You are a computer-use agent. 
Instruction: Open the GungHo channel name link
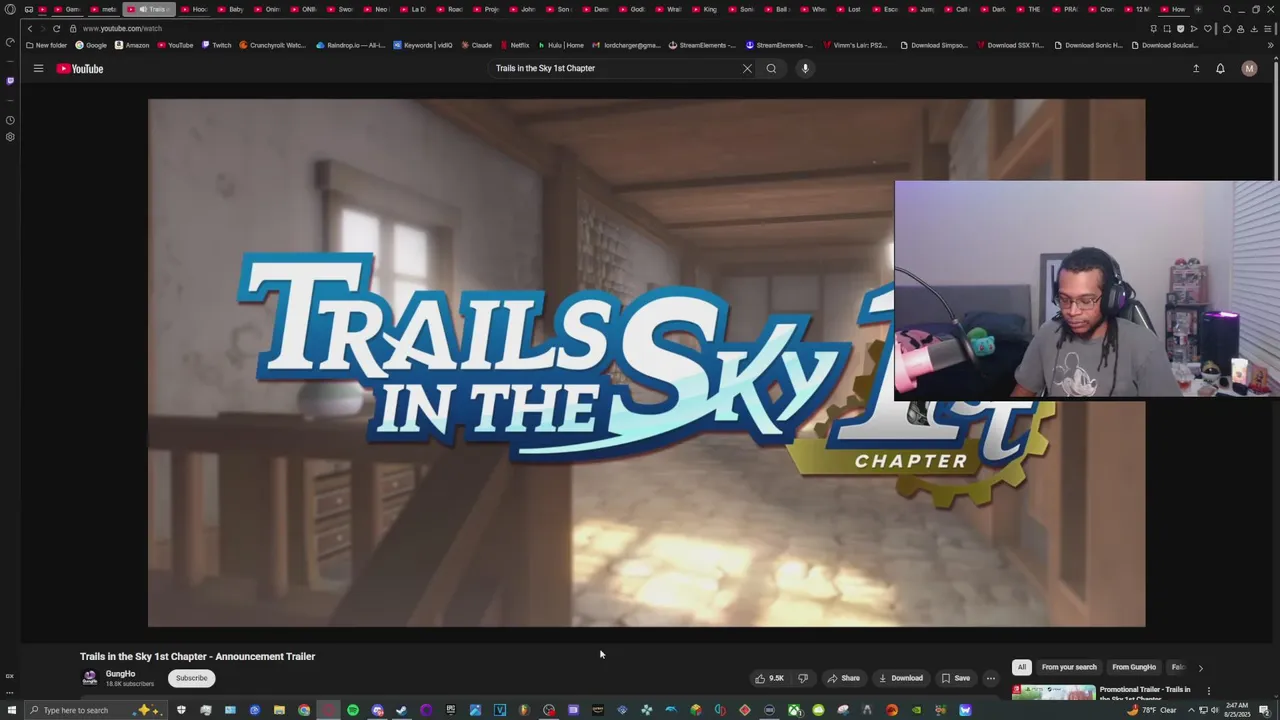click(x=120, y=674)
